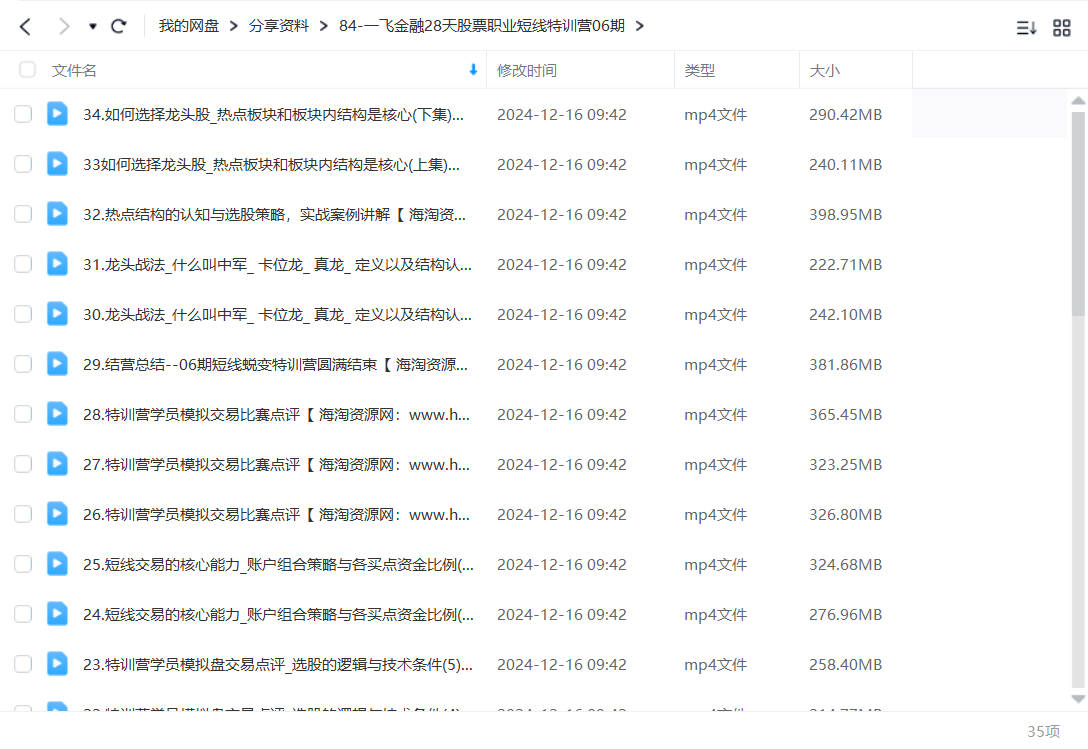Click the video icon of file 25
The width and height of the screenshot is (1088, 749).
coord(57,563)
